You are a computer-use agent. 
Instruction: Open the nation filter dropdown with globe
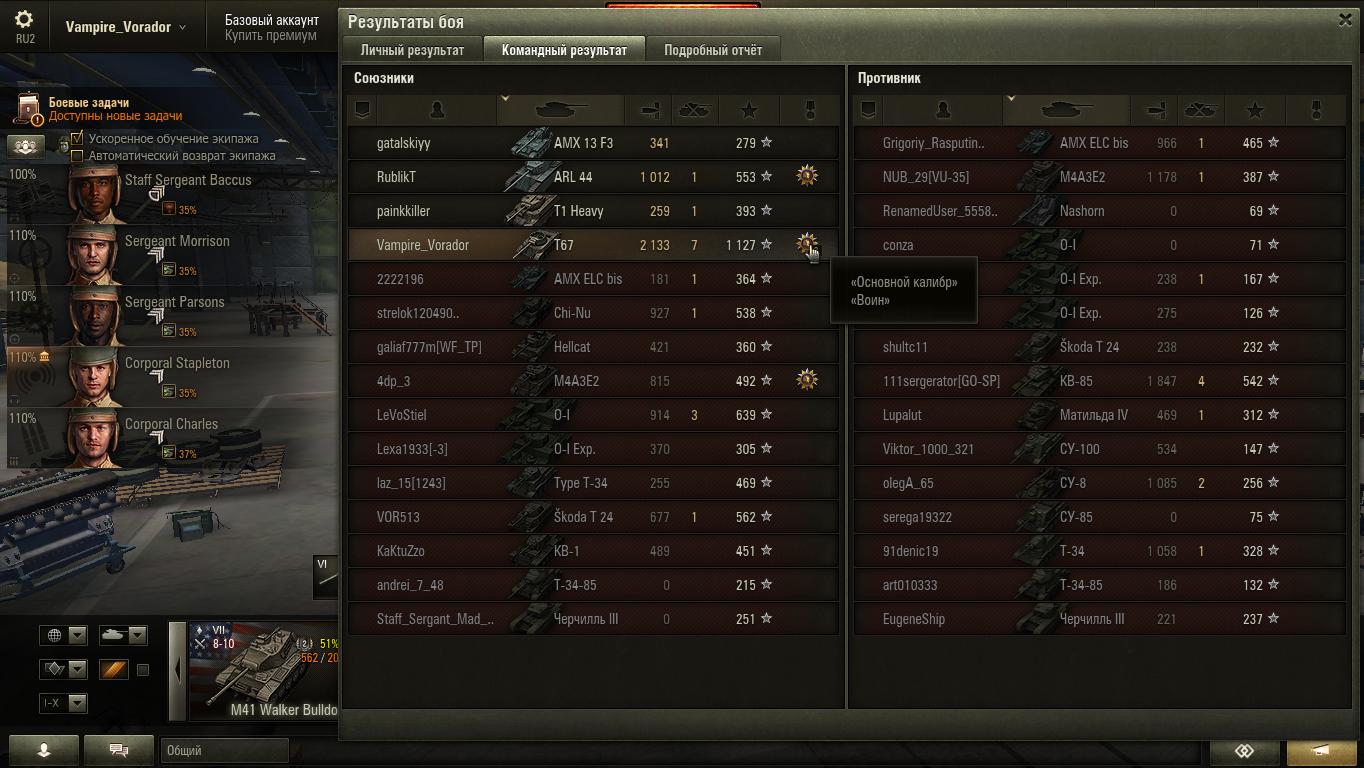coord(64,635)
